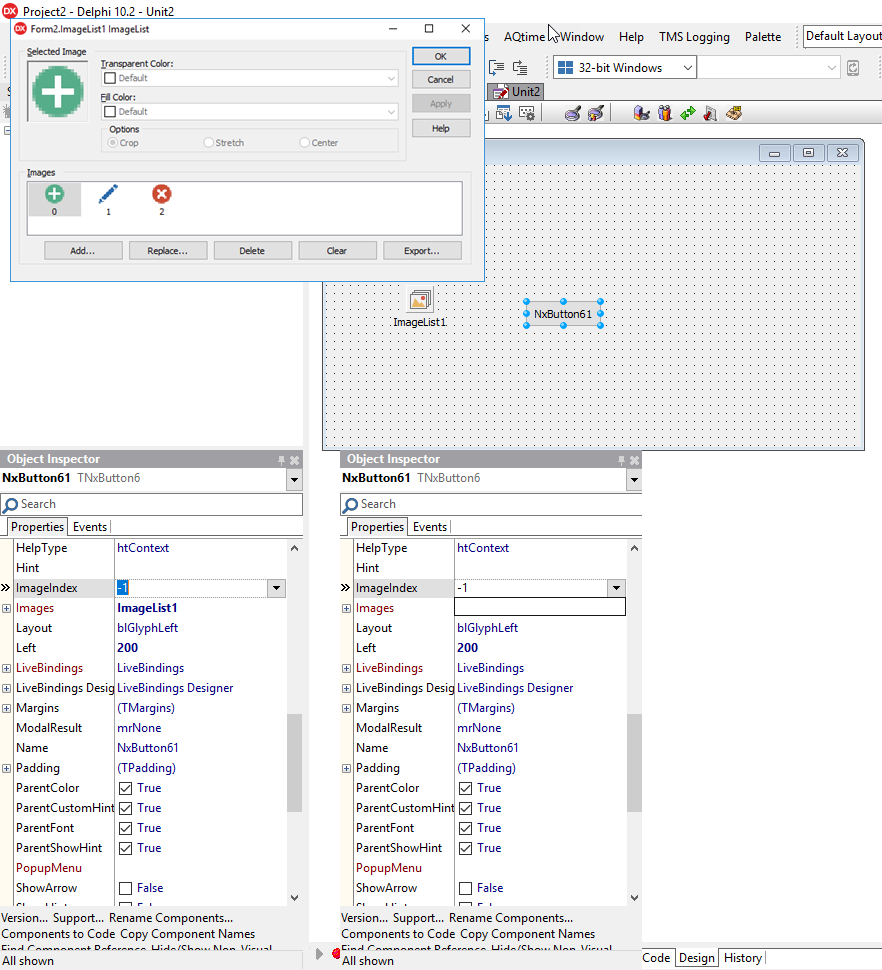Toggle ParentCustomHint checkbox in right Object Inspector

point(466,808)
